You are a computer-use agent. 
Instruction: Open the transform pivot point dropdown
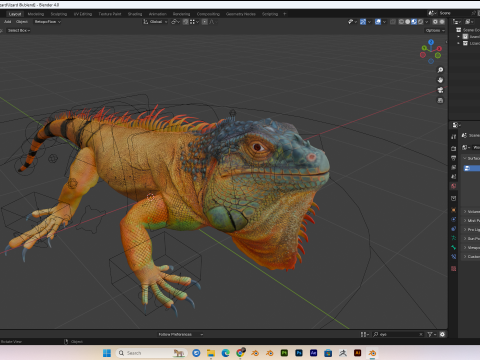click(x=175, y=22)
